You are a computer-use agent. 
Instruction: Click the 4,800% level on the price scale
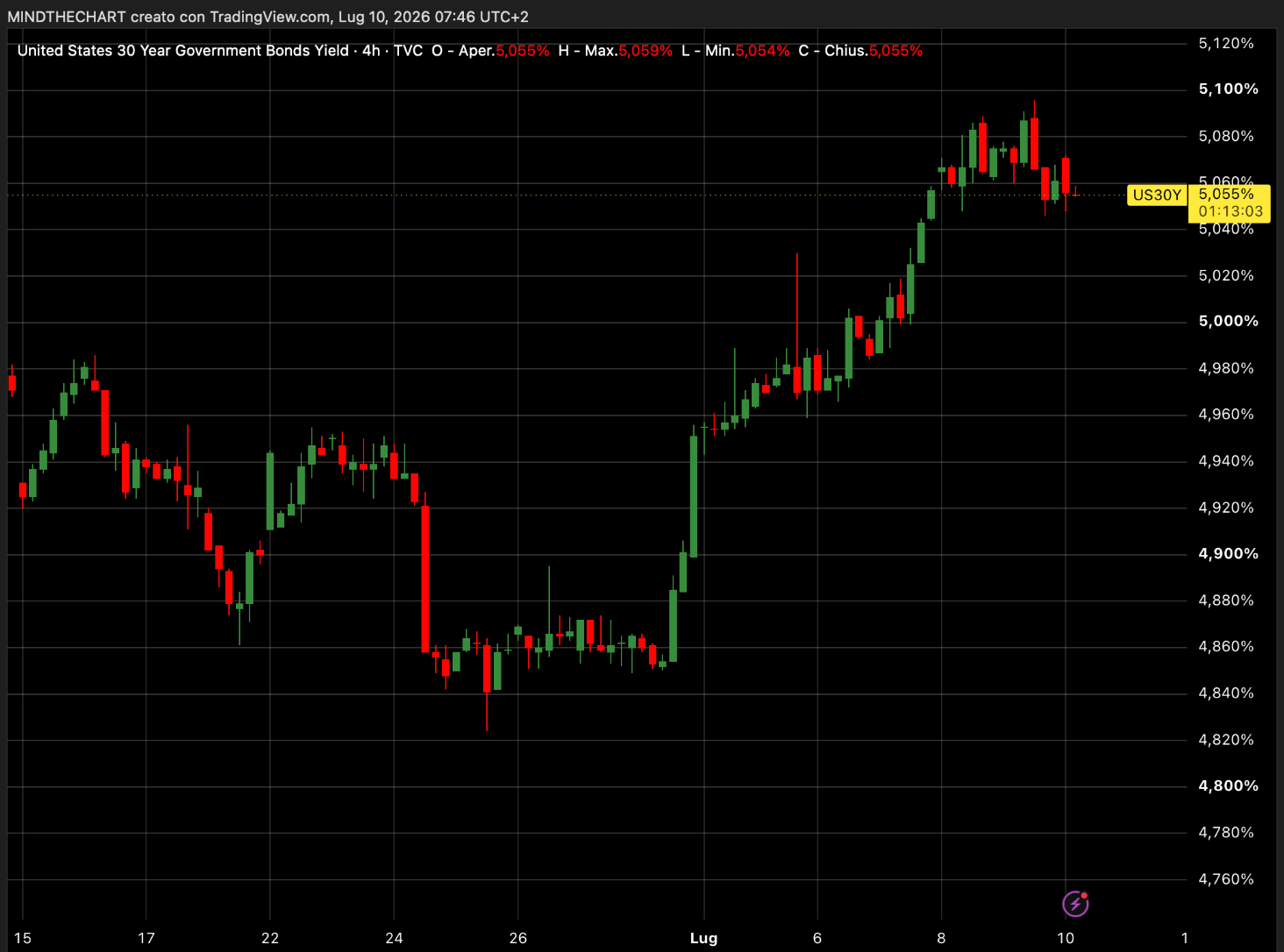click(x=1228, y=786)
